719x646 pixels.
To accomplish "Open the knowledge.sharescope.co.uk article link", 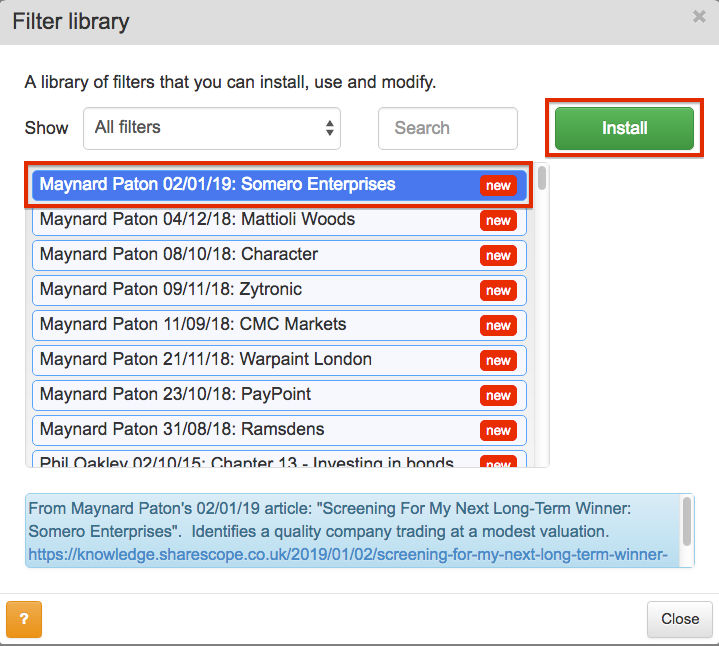I will [348, 555].
